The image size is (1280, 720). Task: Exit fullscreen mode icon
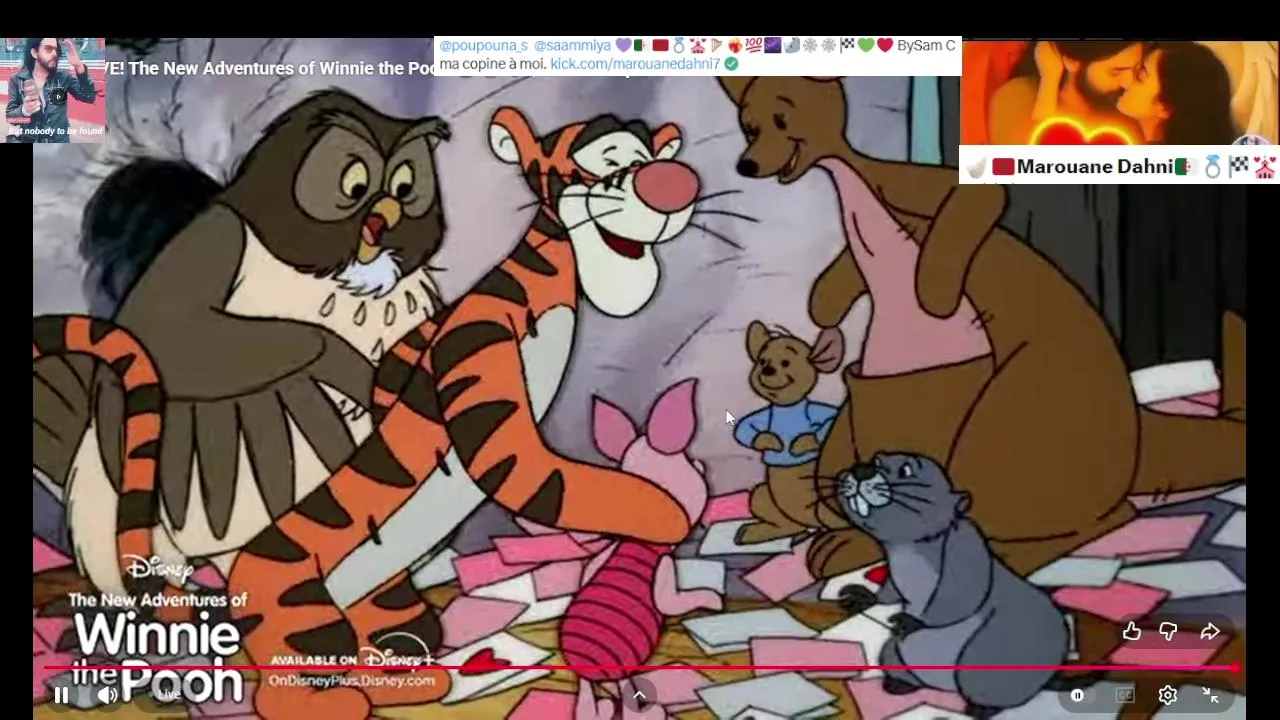[x=1210, y=695]
